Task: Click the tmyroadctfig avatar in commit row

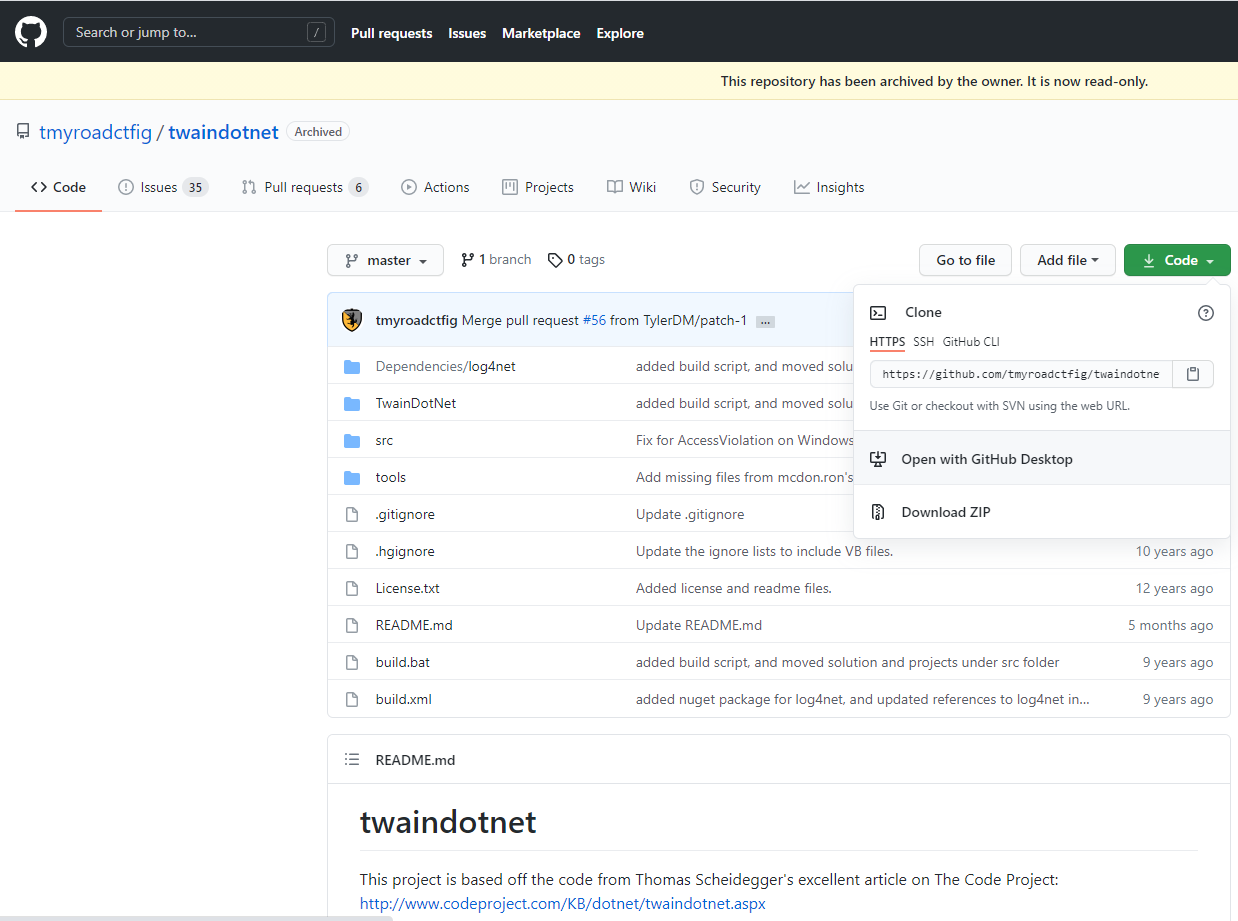Action: tap(352, 320)
